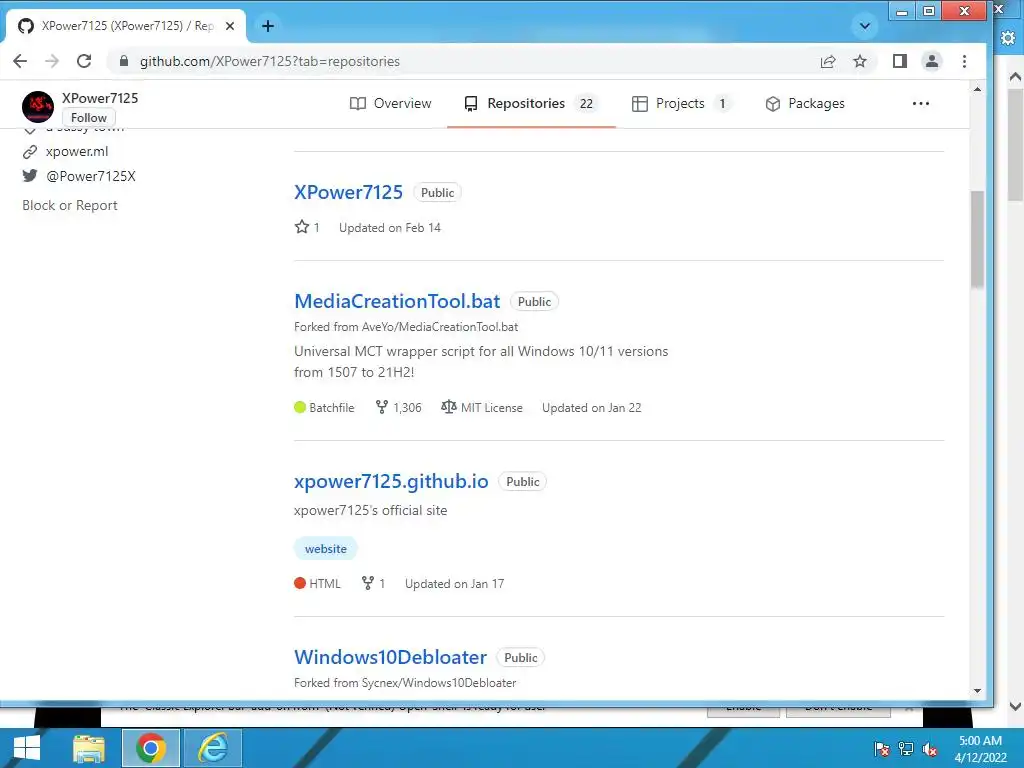The image size is (1024, 768).
Task: Expand the profile nav more menu
Action: [921, 103]
